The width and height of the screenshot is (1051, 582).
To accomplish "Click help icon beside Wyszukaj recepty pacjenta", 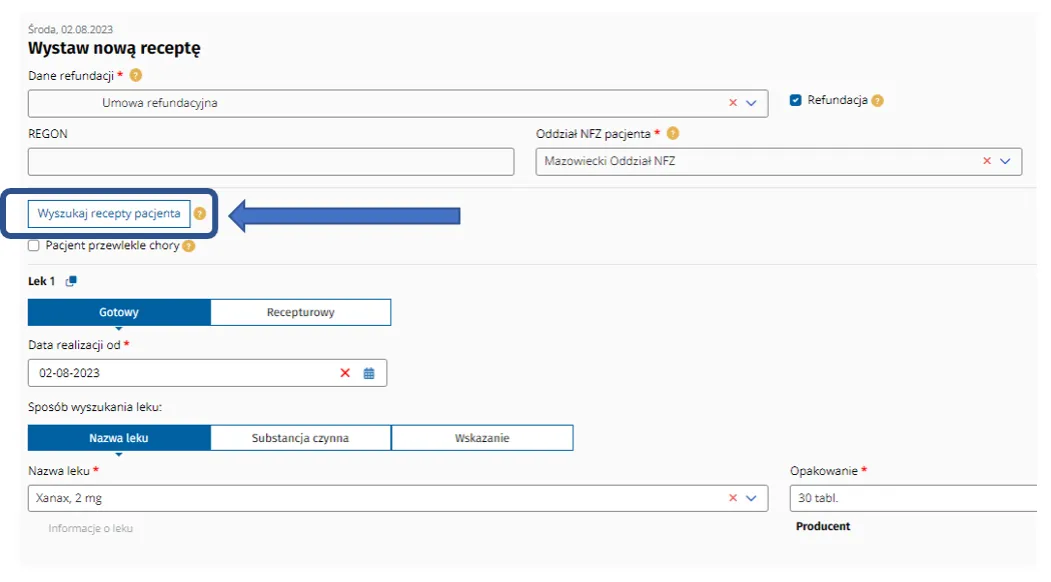I will [200, 214].
